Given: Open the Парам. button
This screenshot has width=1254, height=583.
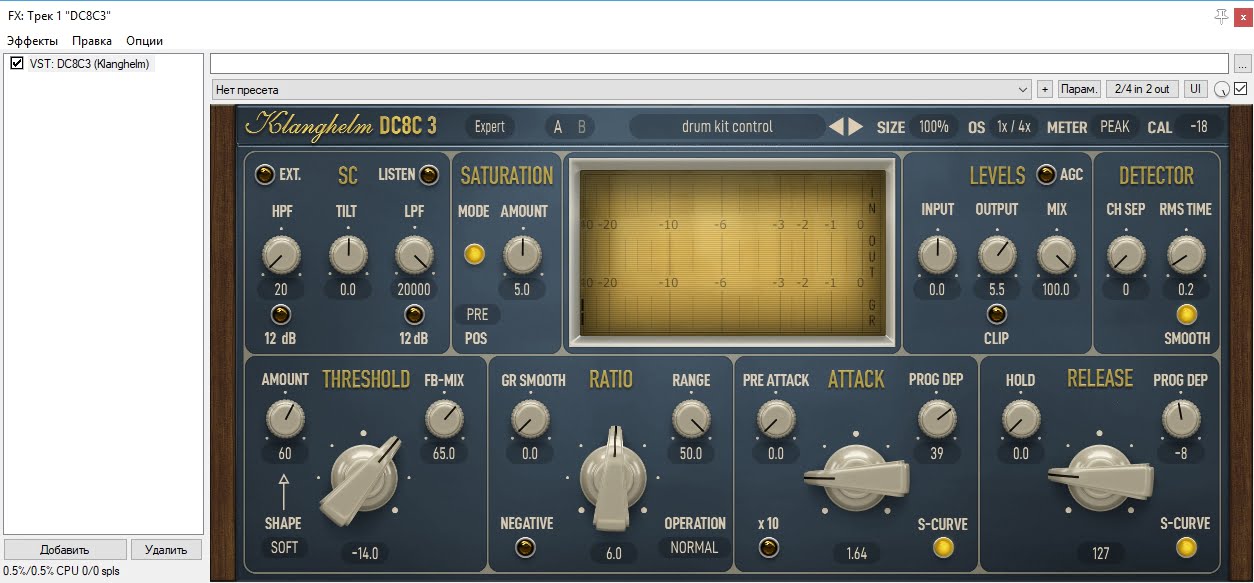Looking at the screenshot, I should (x=1079, y=89).
